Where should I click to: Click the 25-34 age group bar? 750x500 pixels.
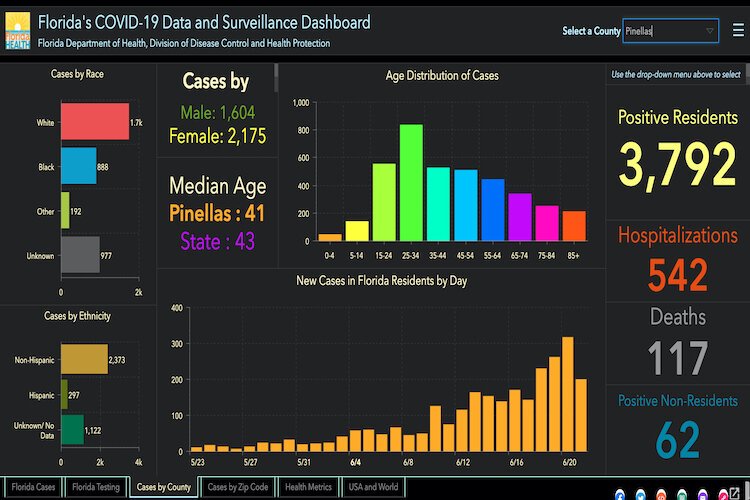[411, 182]
